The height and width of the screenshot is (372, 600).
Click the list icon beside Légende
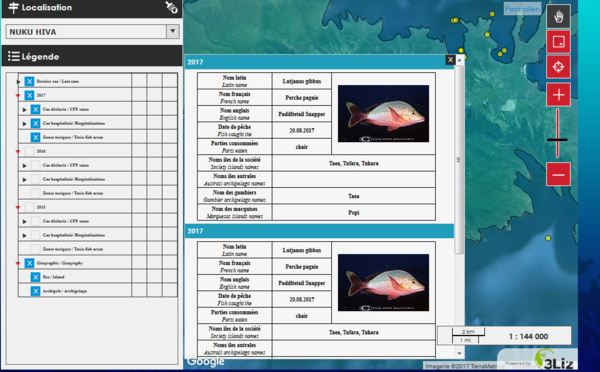tap(14, 57)
